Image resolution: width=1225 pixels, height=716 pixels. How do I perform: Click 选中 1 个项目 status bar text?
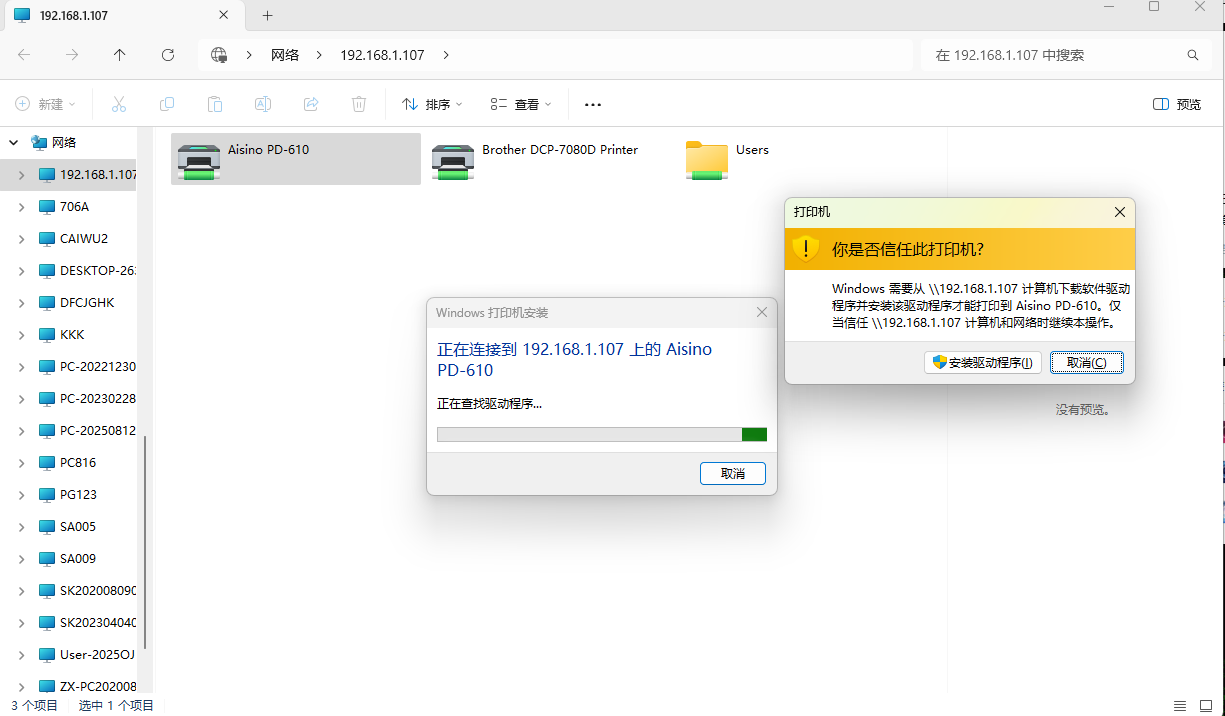(x=116, y=705)
